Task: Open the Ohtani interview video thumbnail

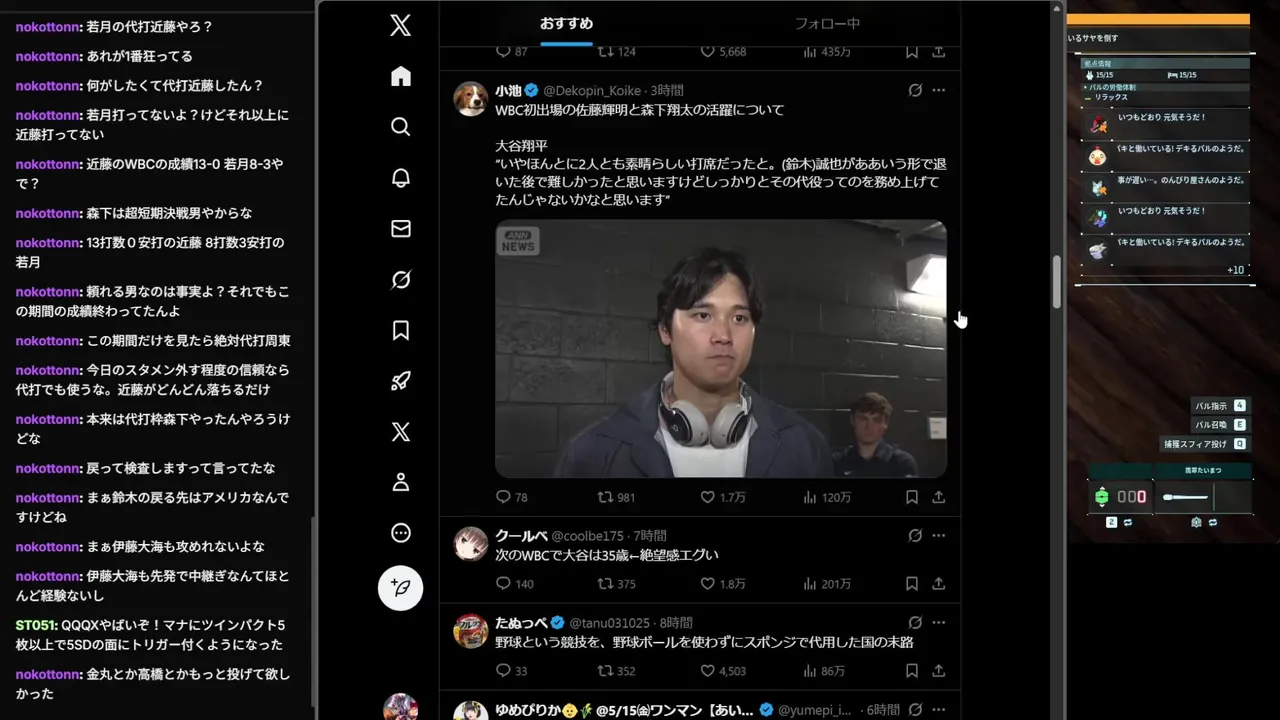Action: click(x=721, y=349)
